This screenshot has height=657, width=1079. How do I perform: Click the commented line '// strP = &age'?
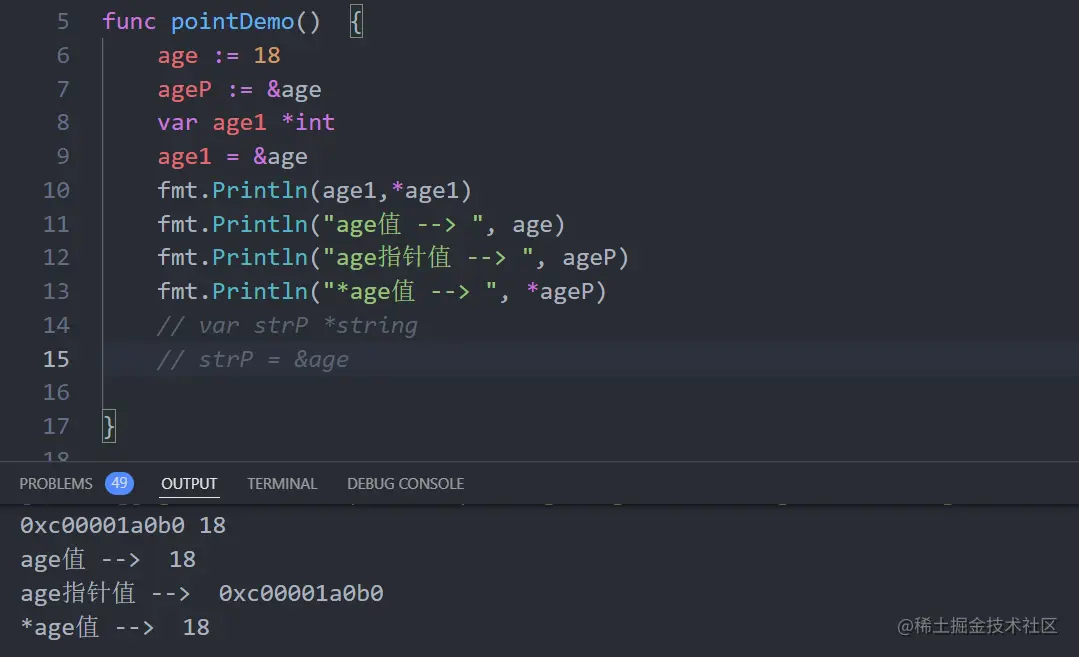[x=253, y=359]
